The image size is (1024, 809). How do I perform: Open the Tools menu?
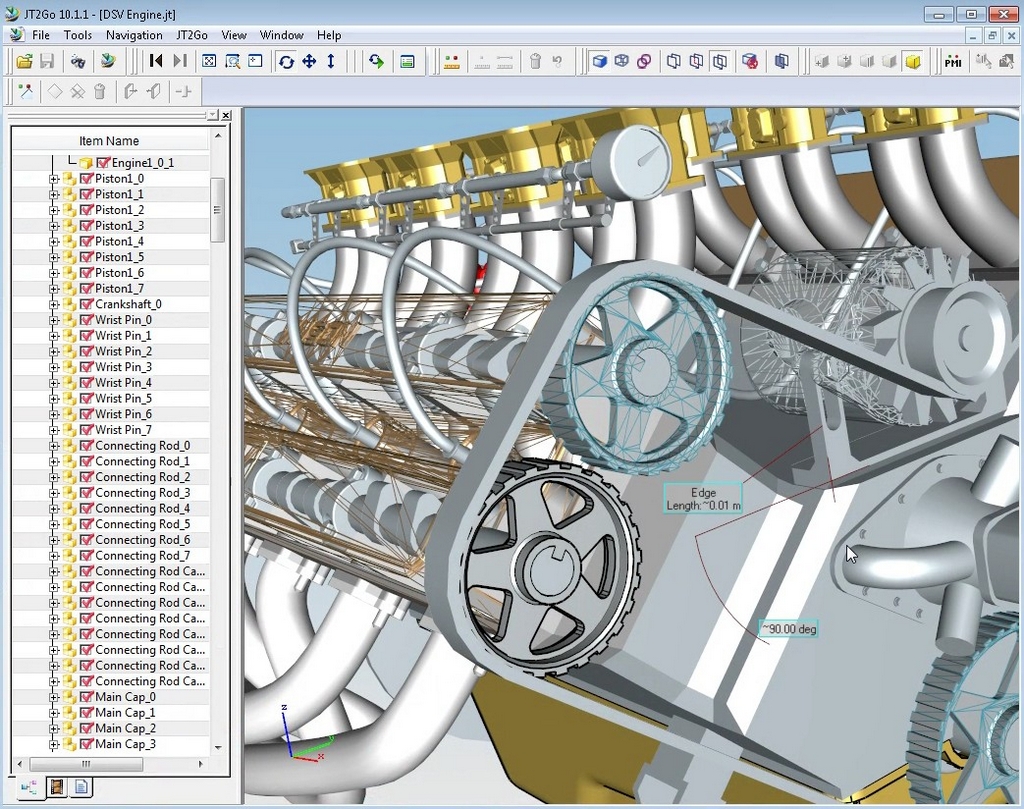pyautogui.click(x=78, y=35)
